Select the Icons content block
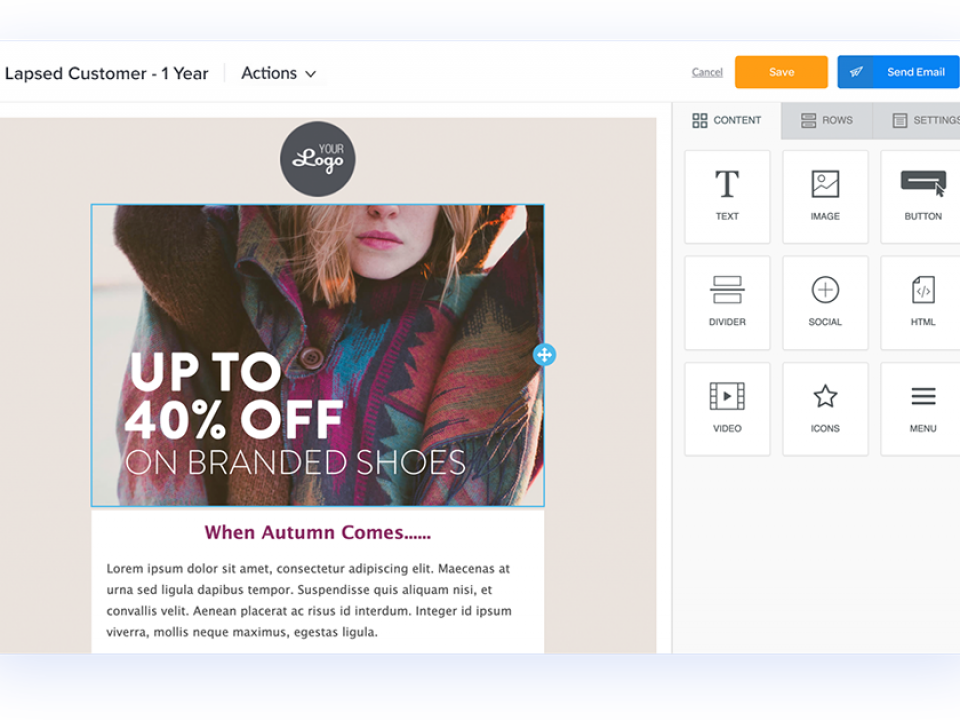960x720 pixels. click(x=825, y=408)
